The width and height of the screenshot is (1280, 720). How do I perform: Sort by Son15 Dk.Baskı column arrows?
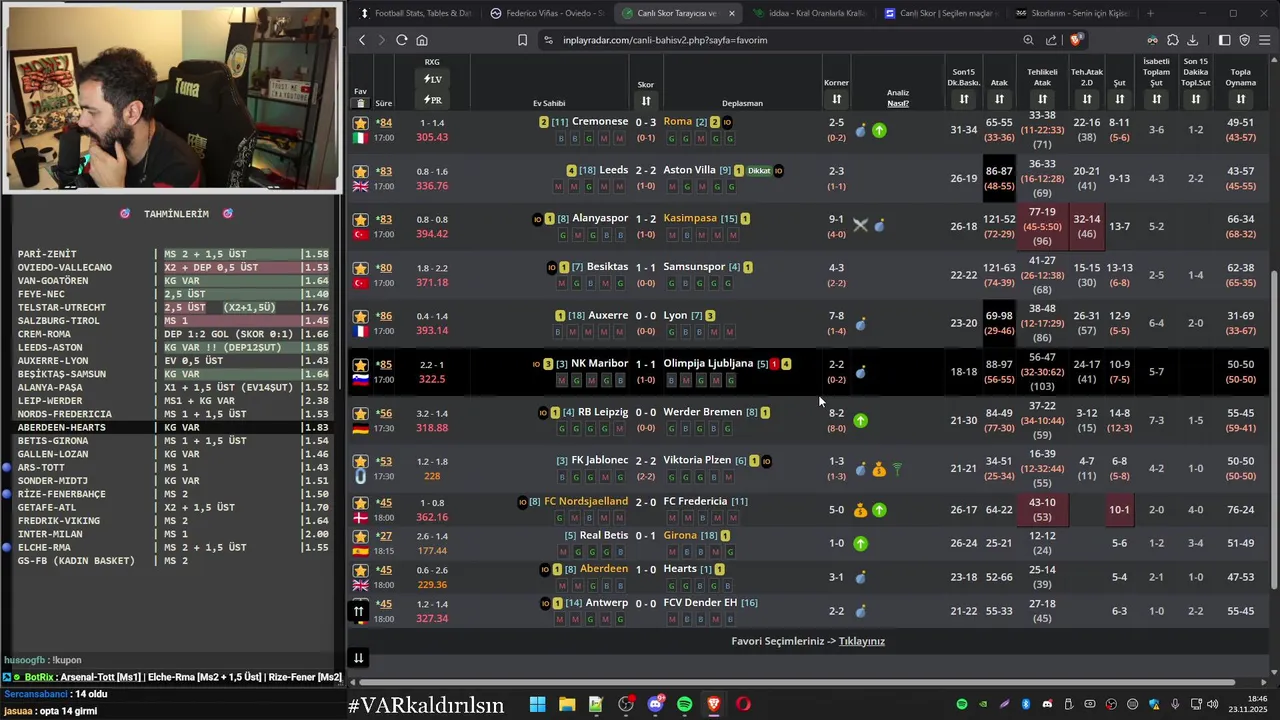point(964,99)
